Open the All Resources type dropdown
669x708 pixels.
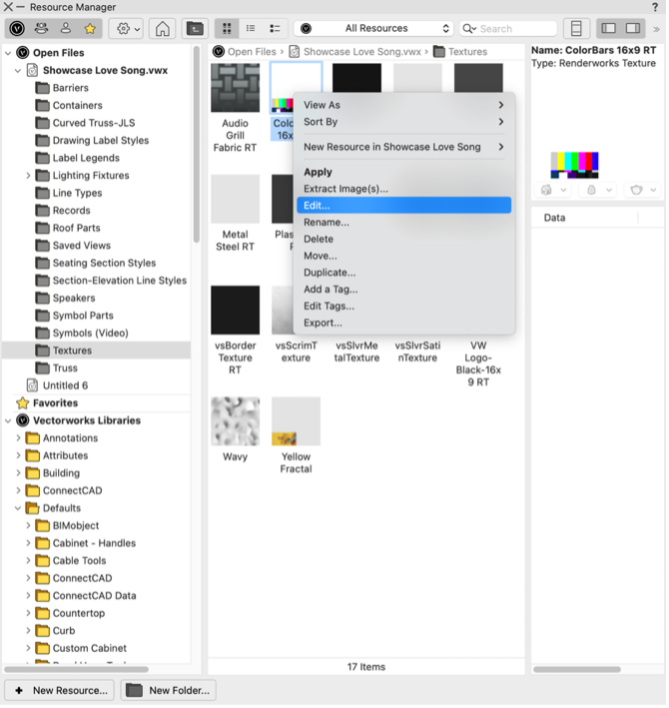[375, 29]
